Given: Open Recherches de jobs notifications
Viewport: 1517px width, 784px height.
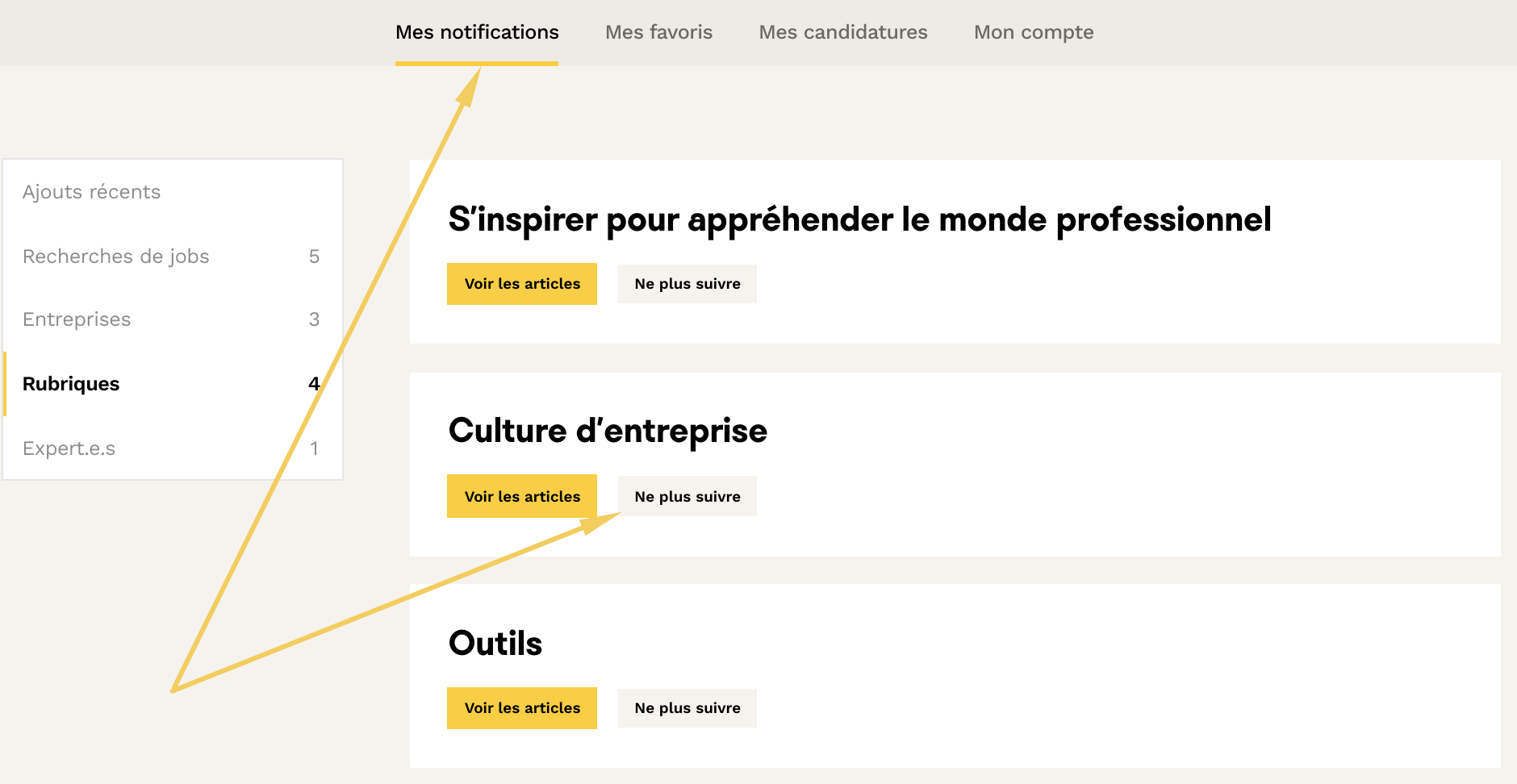Looking at the screenshot, I should tap(116, 256).
